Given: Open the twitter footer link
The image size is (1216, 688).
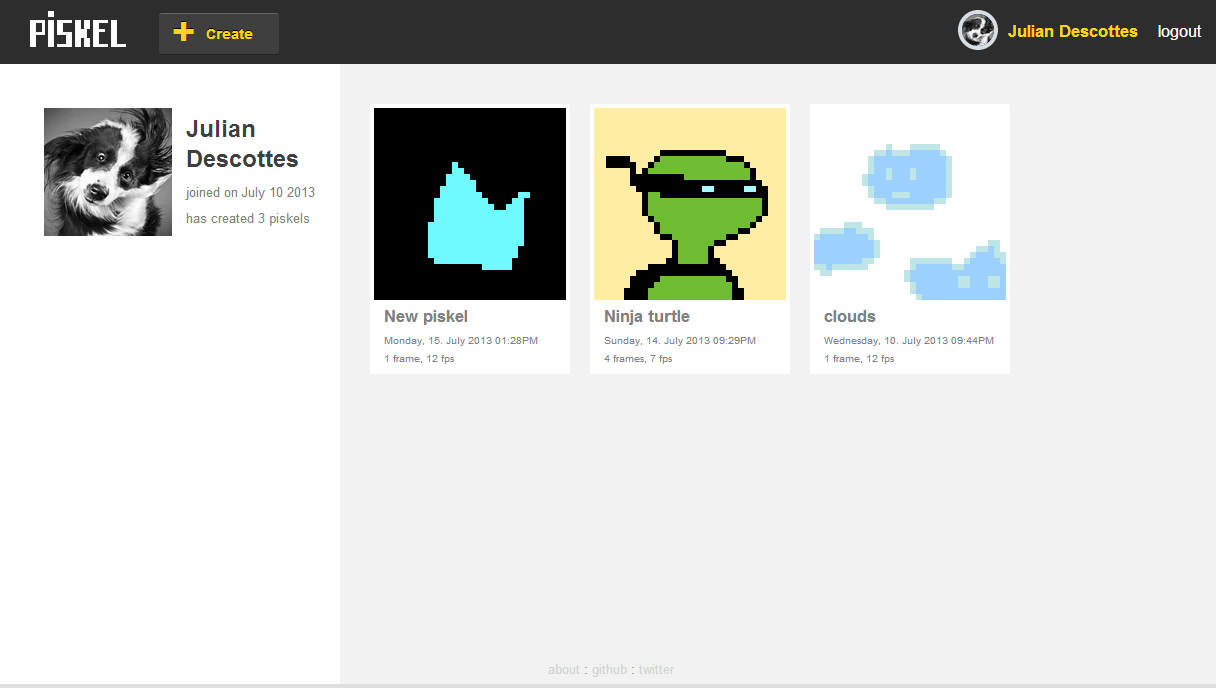Looking at the screenshot, I should coord(656,669).
